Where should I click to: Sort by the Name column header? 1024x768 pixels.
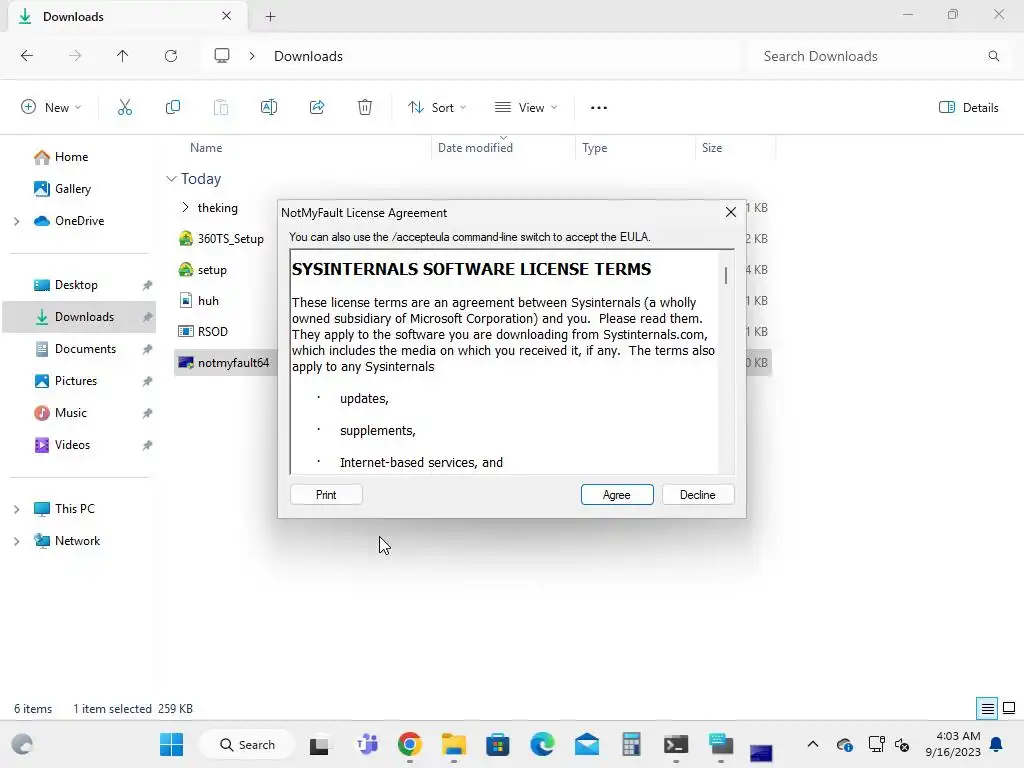(x=206, y=148)
